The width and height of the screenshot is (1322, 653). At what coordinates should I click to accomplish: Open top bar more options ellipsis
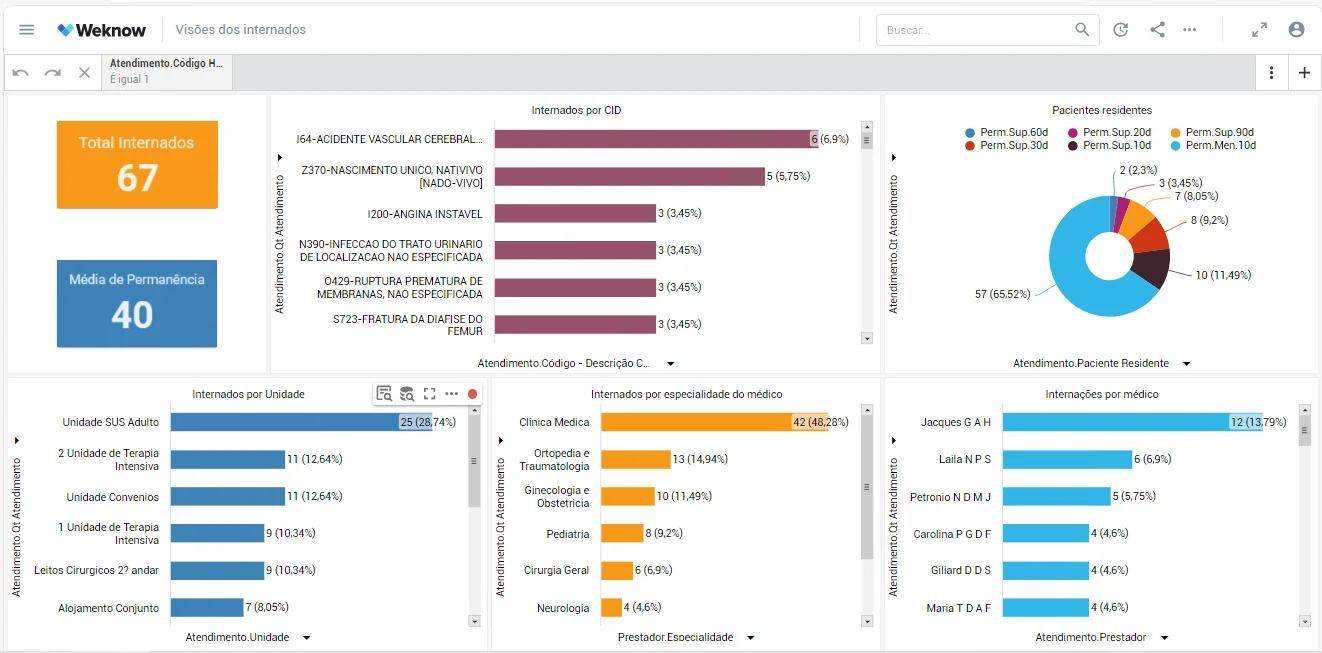point(1190,30)
